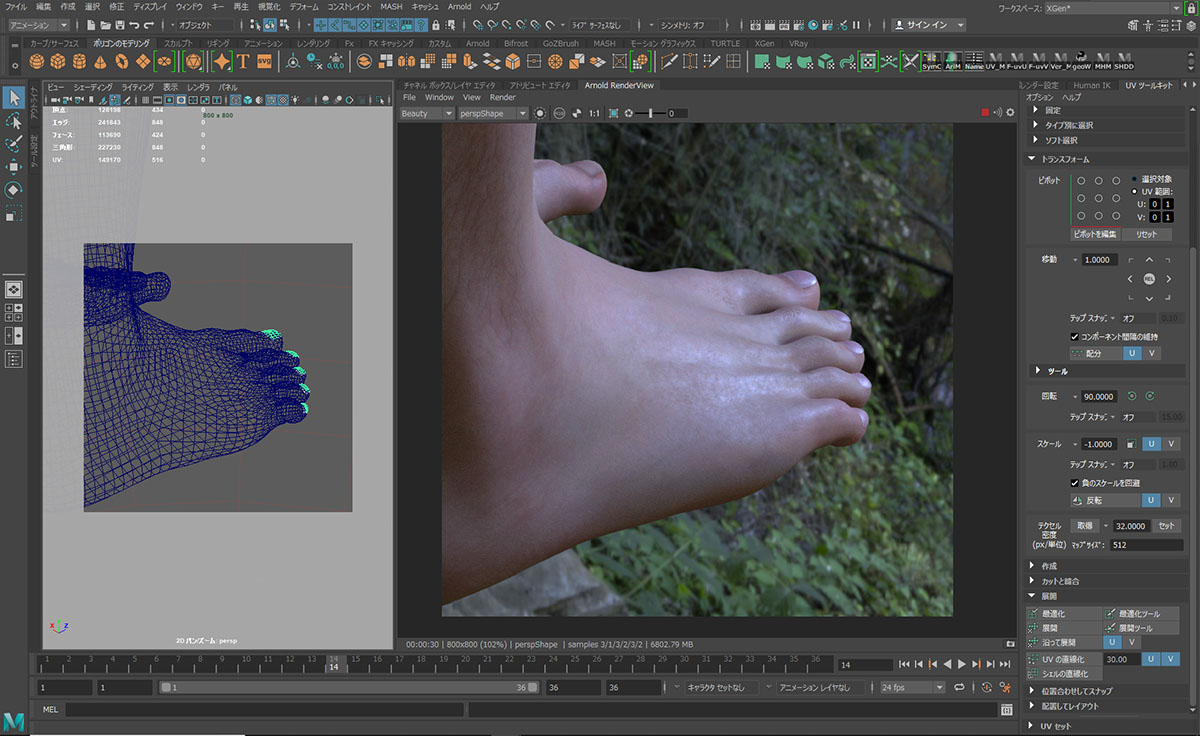Create a polygon cylinder from the shelf

80,61
